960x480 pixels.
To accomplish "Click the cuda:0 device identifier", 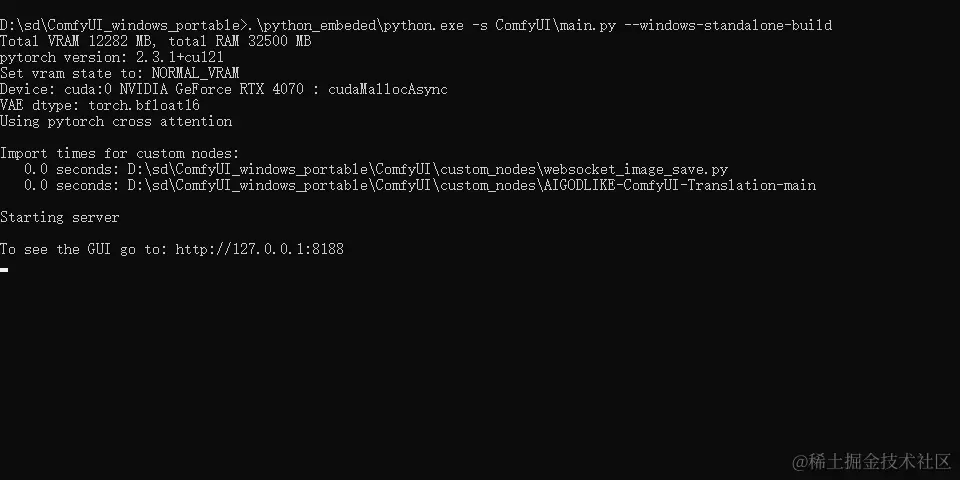I will point(88,89).
